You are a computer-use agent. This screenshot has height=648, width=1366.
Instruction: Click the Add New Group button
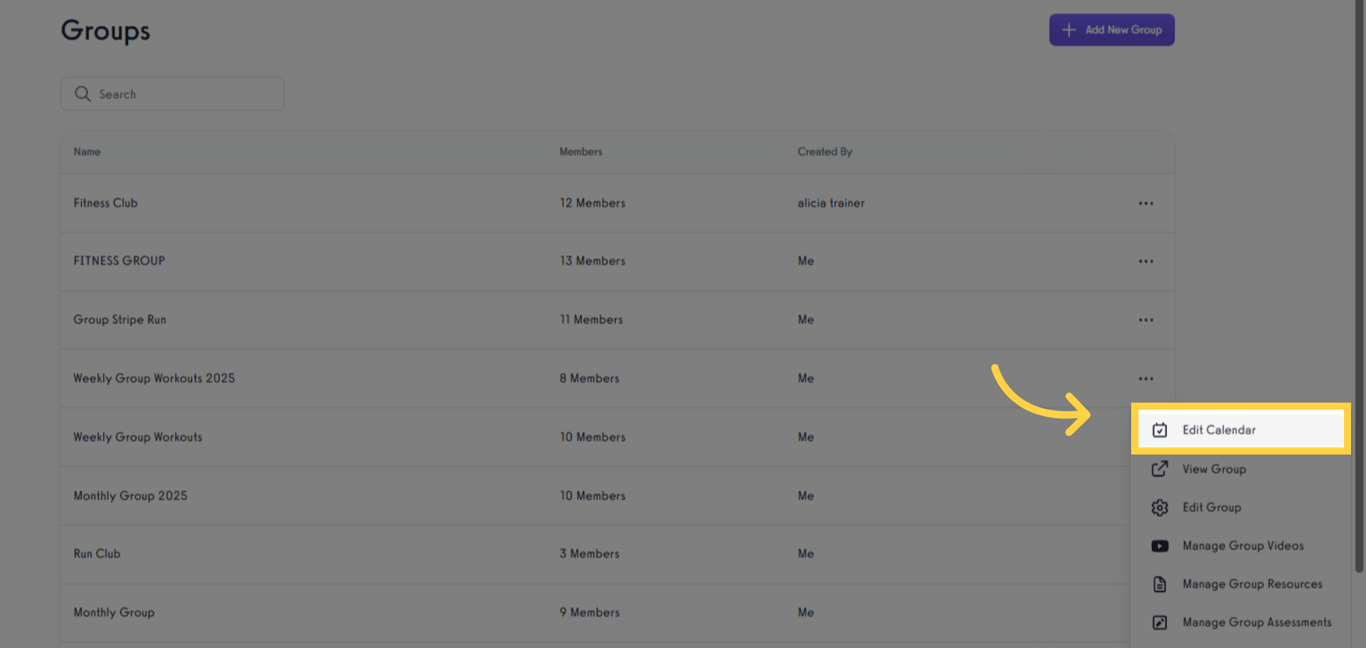coord(1111,29)
